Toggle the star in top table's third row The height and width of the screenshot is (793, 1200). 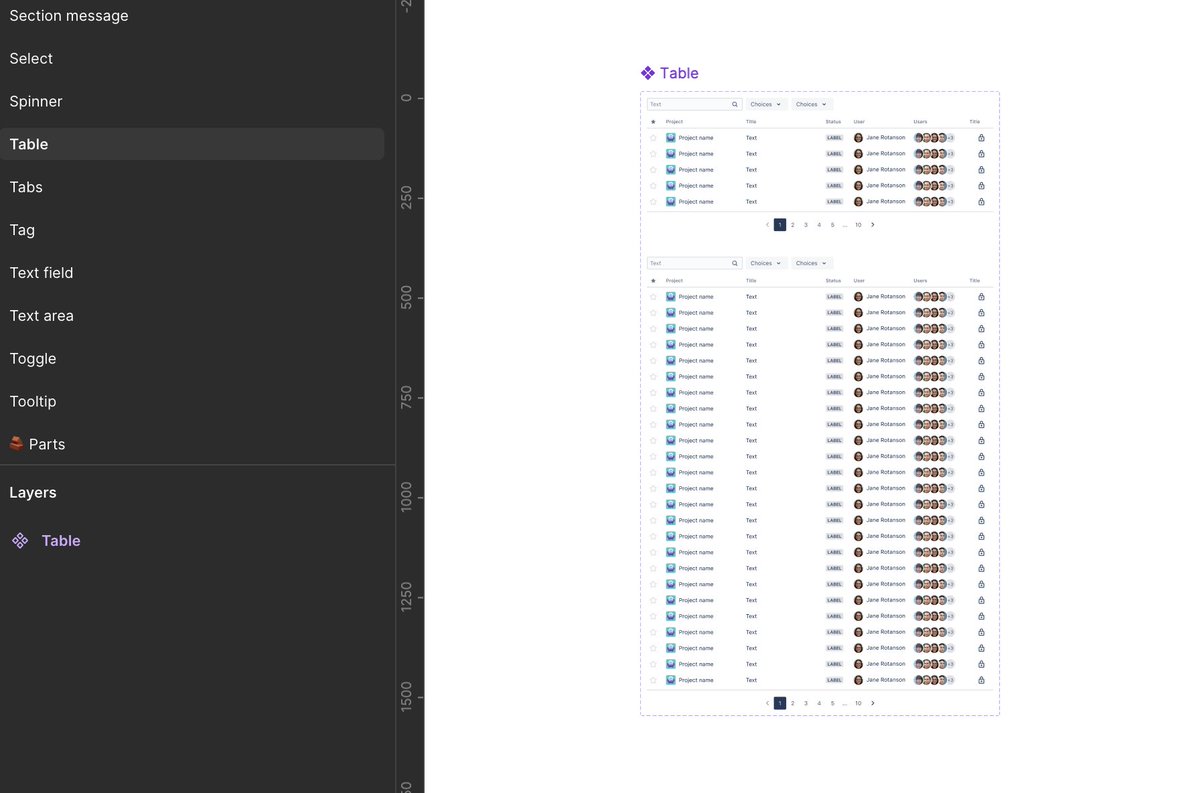coord(654,170)
